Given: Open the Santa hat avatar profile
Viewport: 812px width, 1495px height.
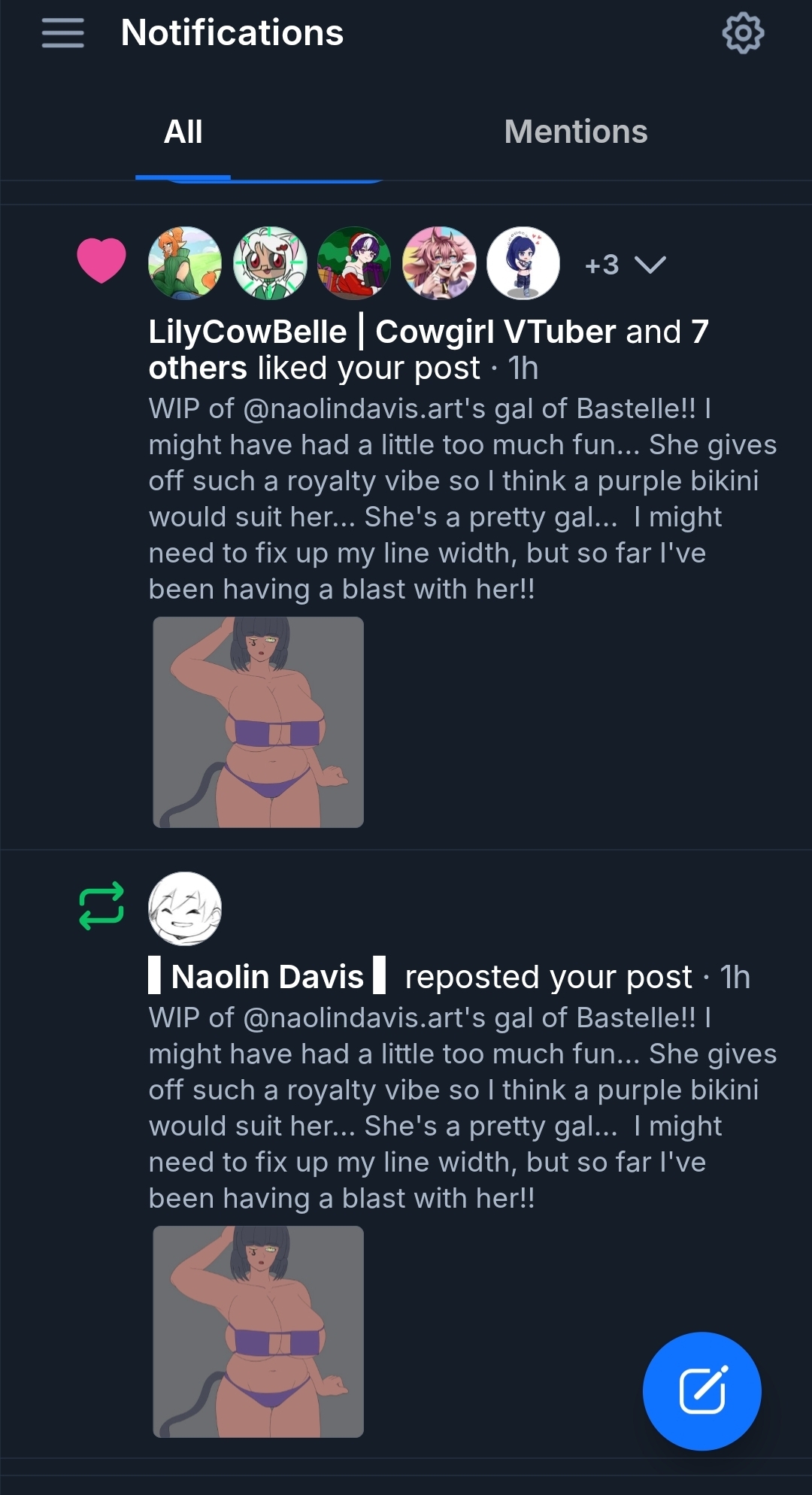Looking at the screenshot, I should click(354, 263).
